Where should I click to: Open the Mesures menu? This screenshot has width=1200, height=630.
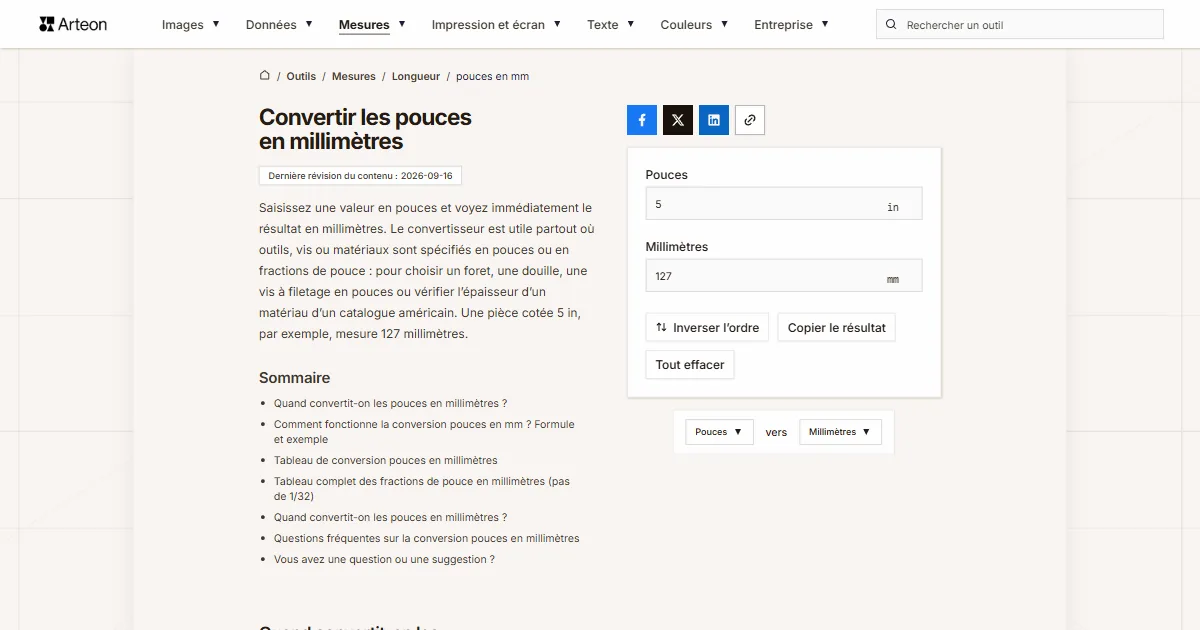pos(372,25)
